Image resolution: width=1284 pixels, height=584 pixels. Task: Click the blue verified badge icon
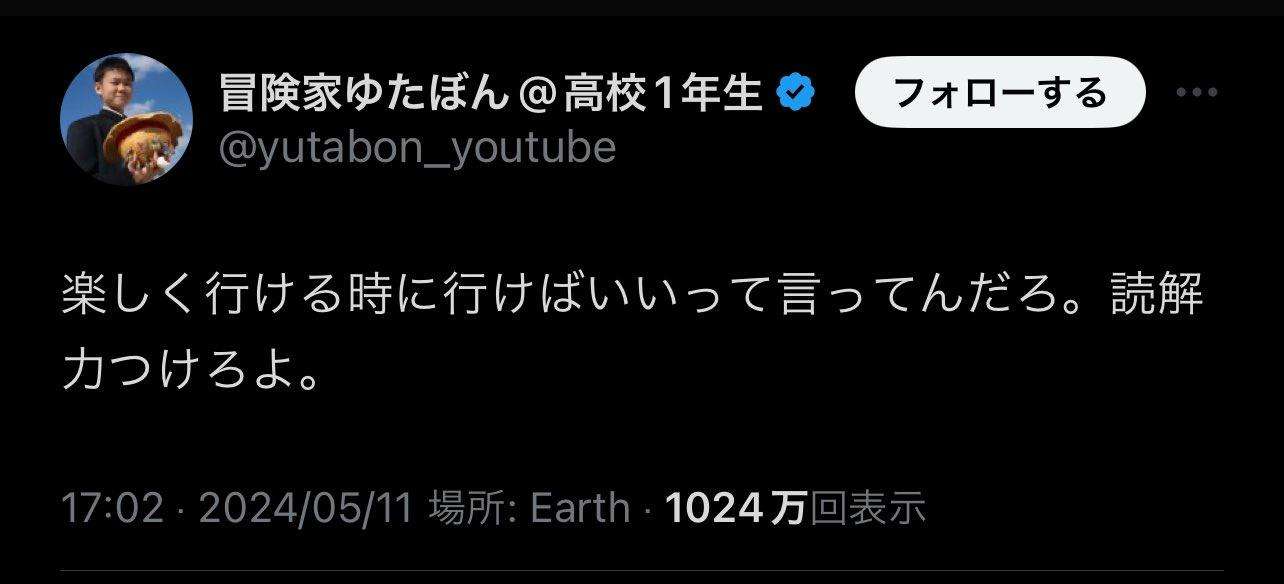click(x=797, y=94)
